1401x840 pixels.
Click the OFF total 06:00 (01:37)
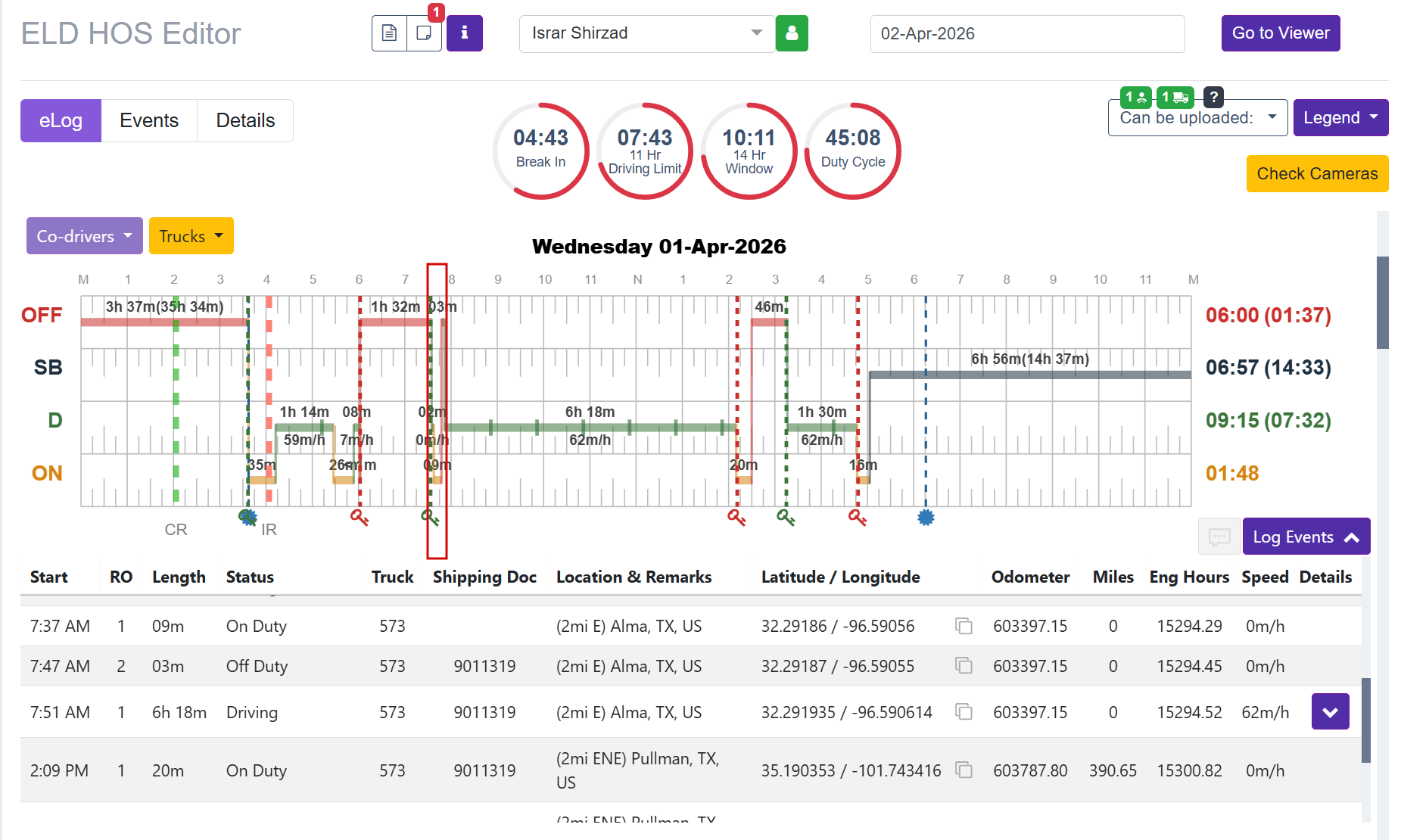1268,315
